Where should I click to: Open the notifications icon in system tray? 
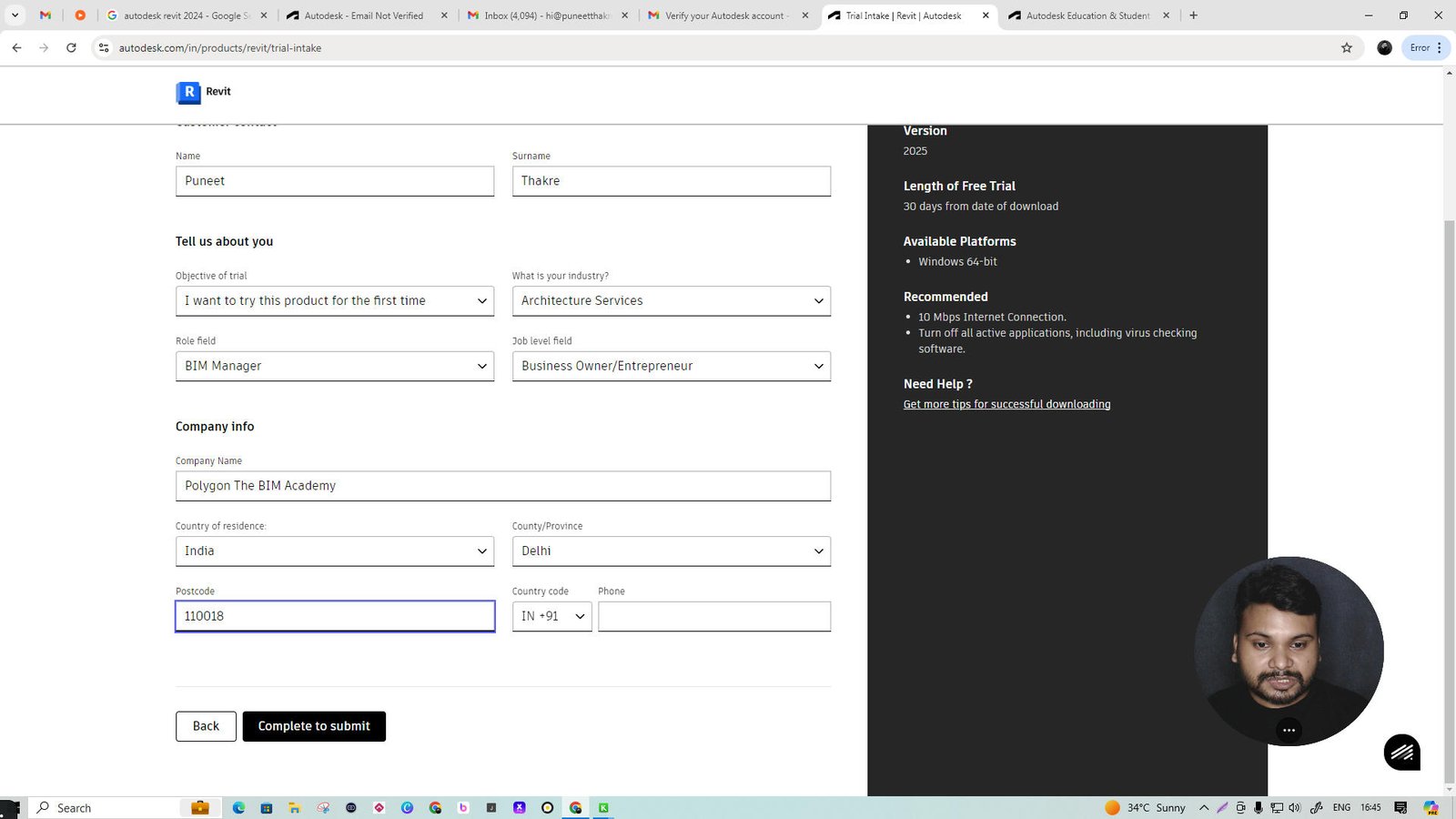tap(1400, 807)
